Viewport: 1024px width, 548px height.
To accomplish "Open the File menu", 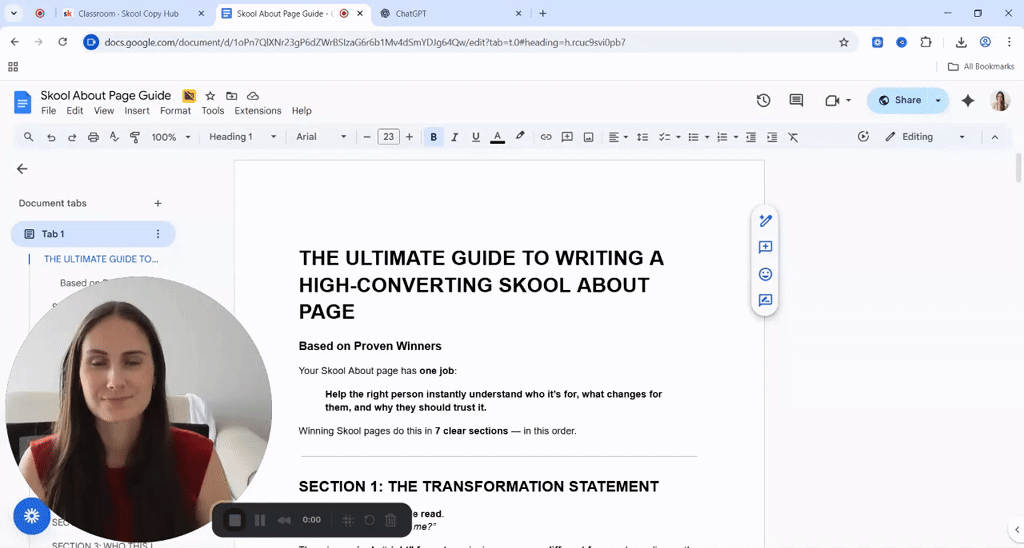I will pos(48,111).
